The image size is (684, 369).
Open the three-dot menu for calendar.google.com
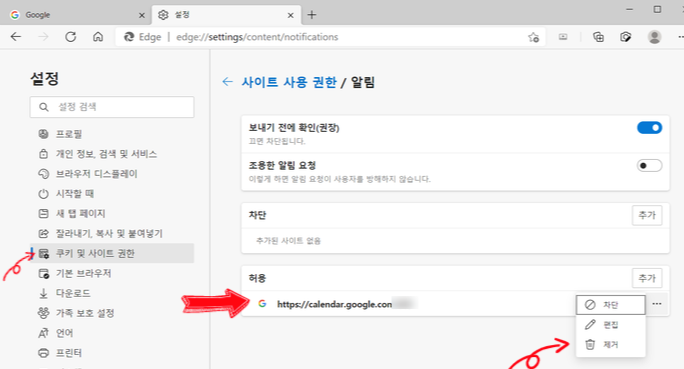tap(657, 304)
